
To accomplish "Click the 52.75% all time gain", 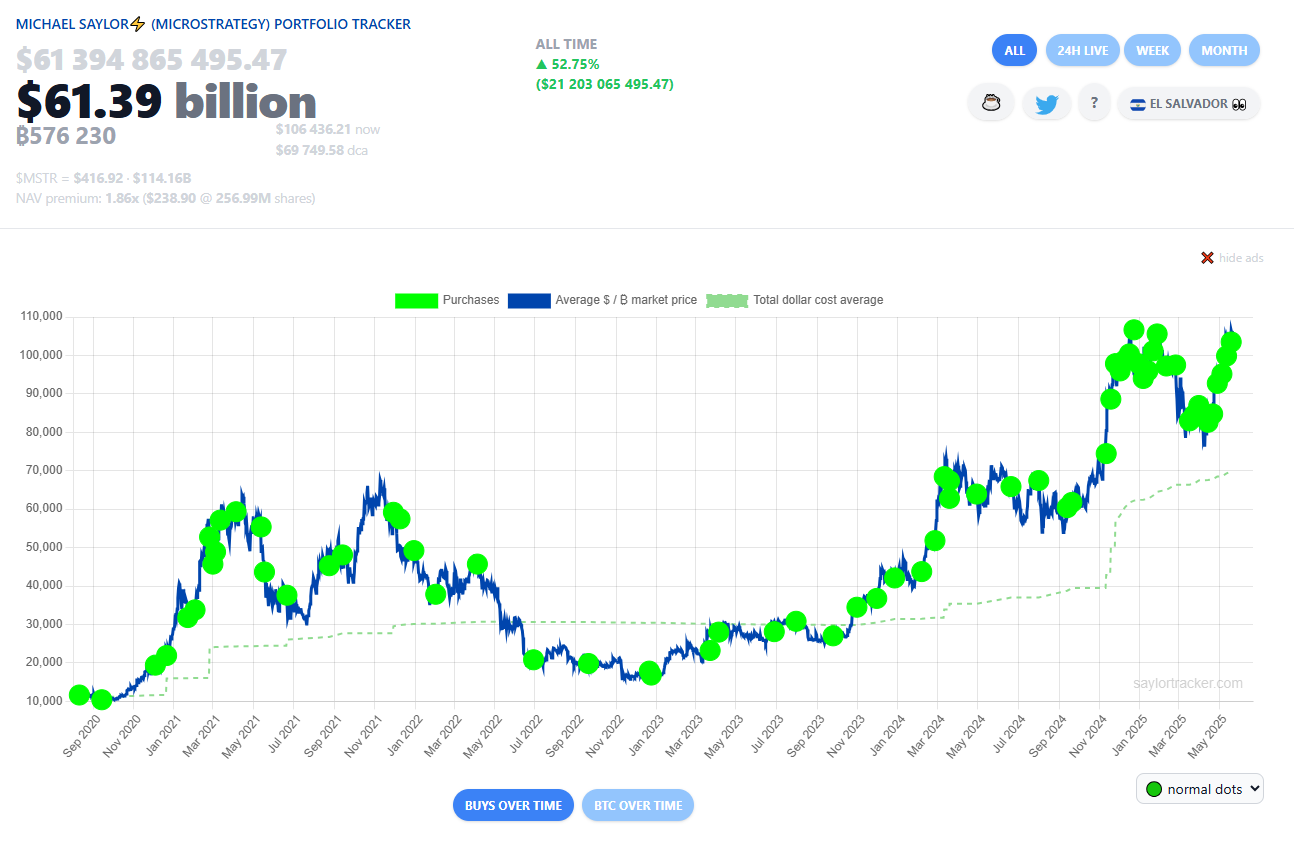I will (568, 64).
